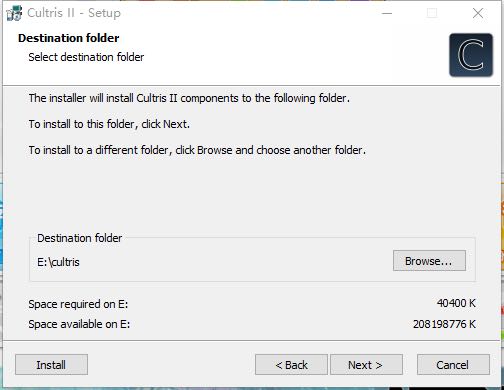Proceed with the Next > button
The width and height of the screenshot is (504, 390).
[x=366, y=365]
